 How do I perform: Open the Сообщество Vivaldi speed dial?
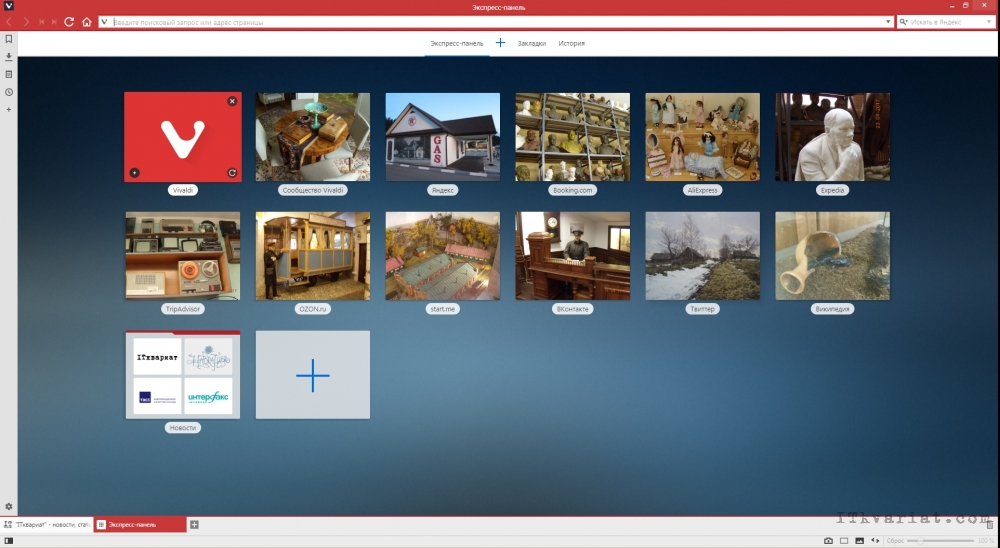pos(312,137)
